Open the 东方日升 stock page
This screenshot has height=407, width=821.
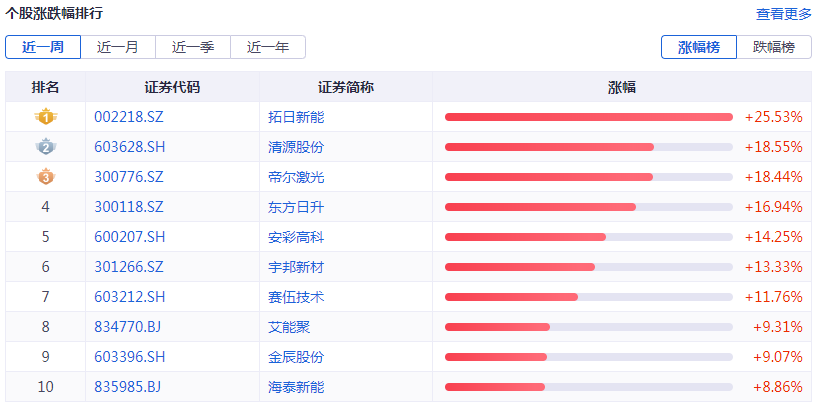pyautogui.click(x=296, y=207)
